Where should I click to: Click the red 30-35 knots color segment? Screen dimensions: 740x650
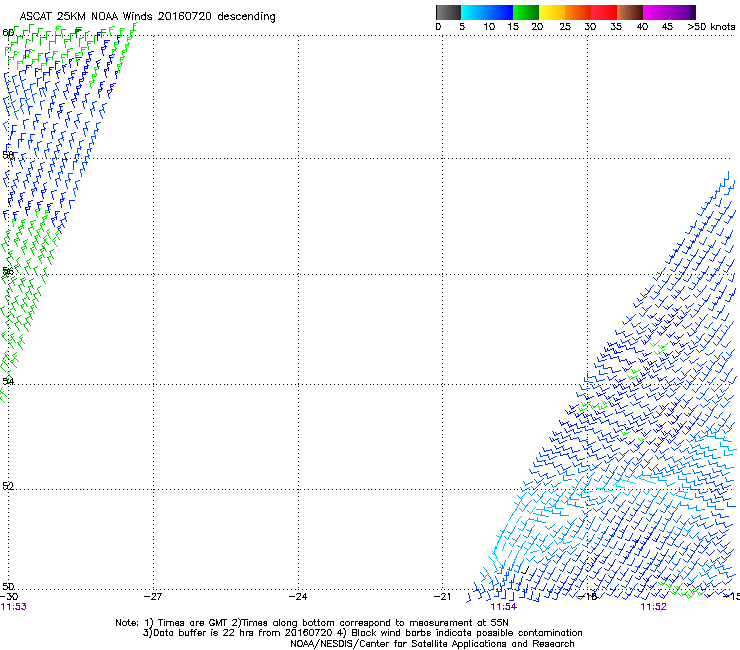click(x=604, y=12)
